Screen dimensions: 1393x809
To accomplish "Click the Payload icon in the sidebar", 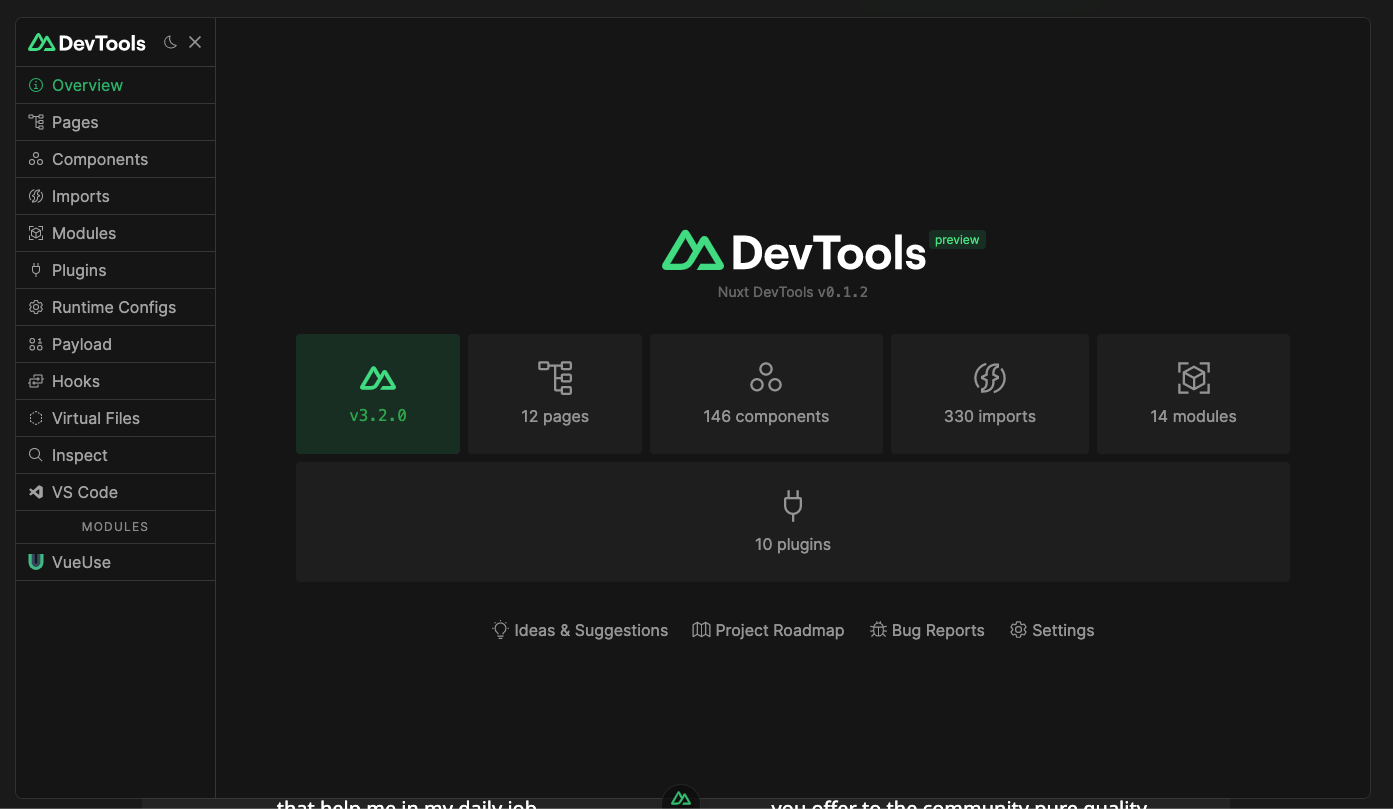I will point(36,344).
